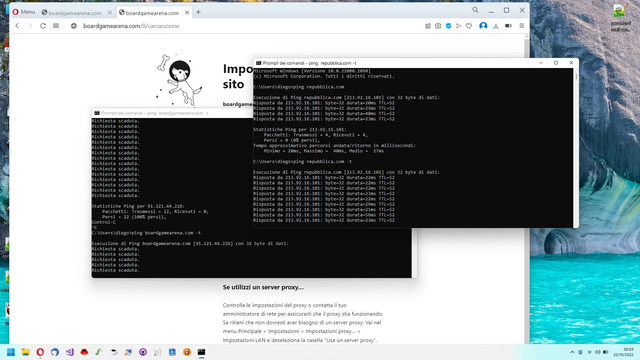Open the tab search magnifier

pos(476,10)
